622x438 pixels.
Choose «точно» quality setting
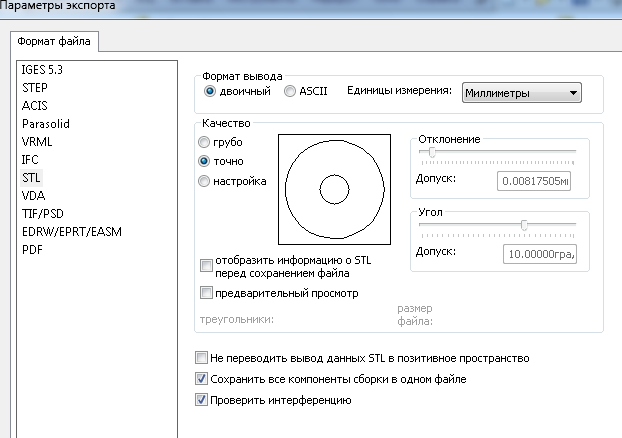pyautogui.click(x=205, y=161)
